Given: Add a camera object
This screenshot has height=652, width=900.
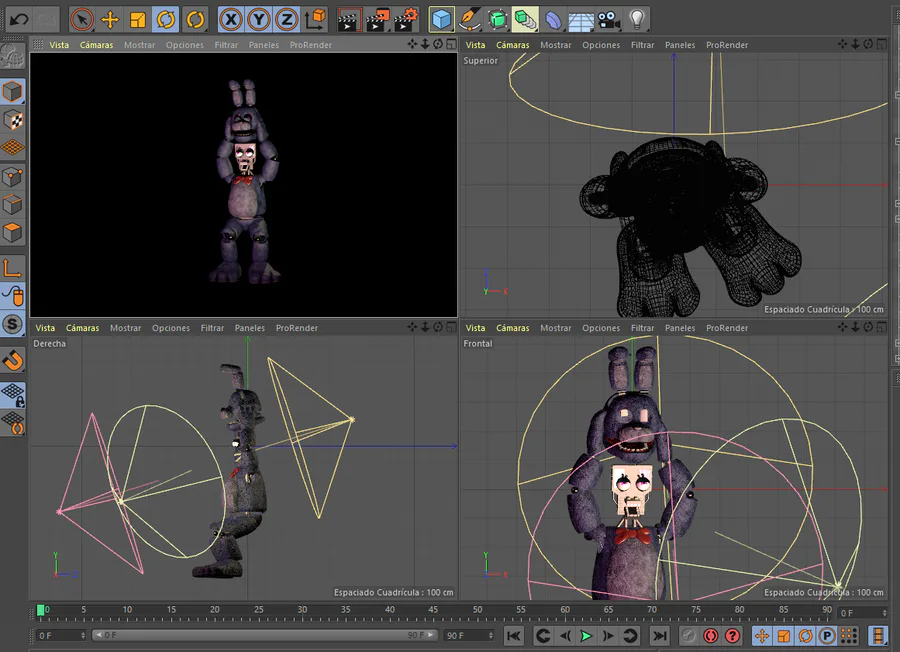Looking at the screenshot, I should (x=609, y=20).
